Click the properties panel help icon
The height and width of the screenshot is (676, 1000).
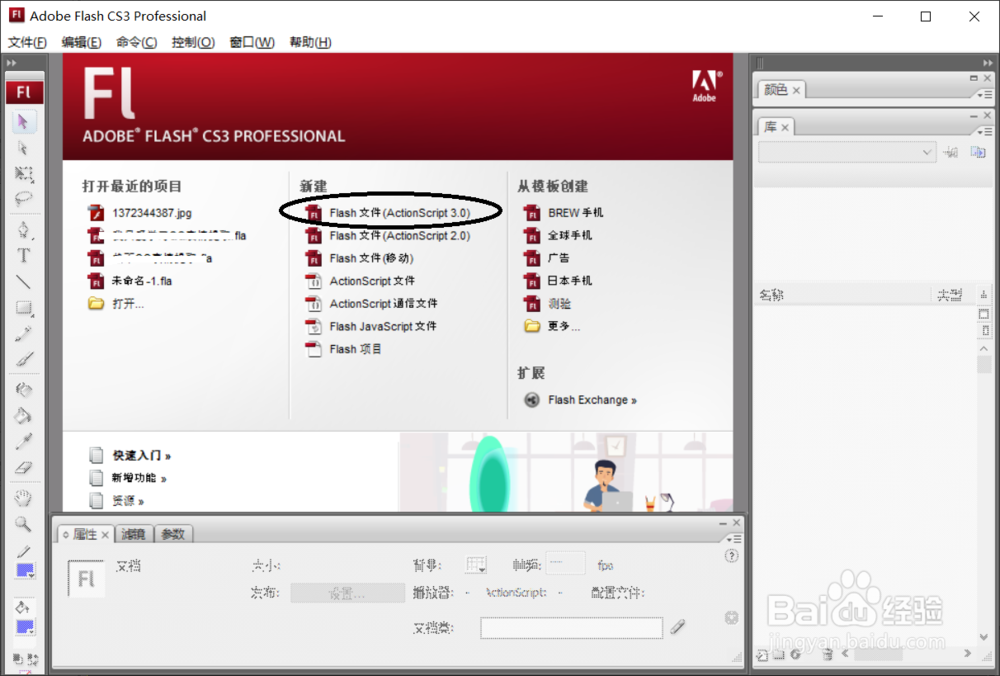pyautogui.click(x=732, y=556)
